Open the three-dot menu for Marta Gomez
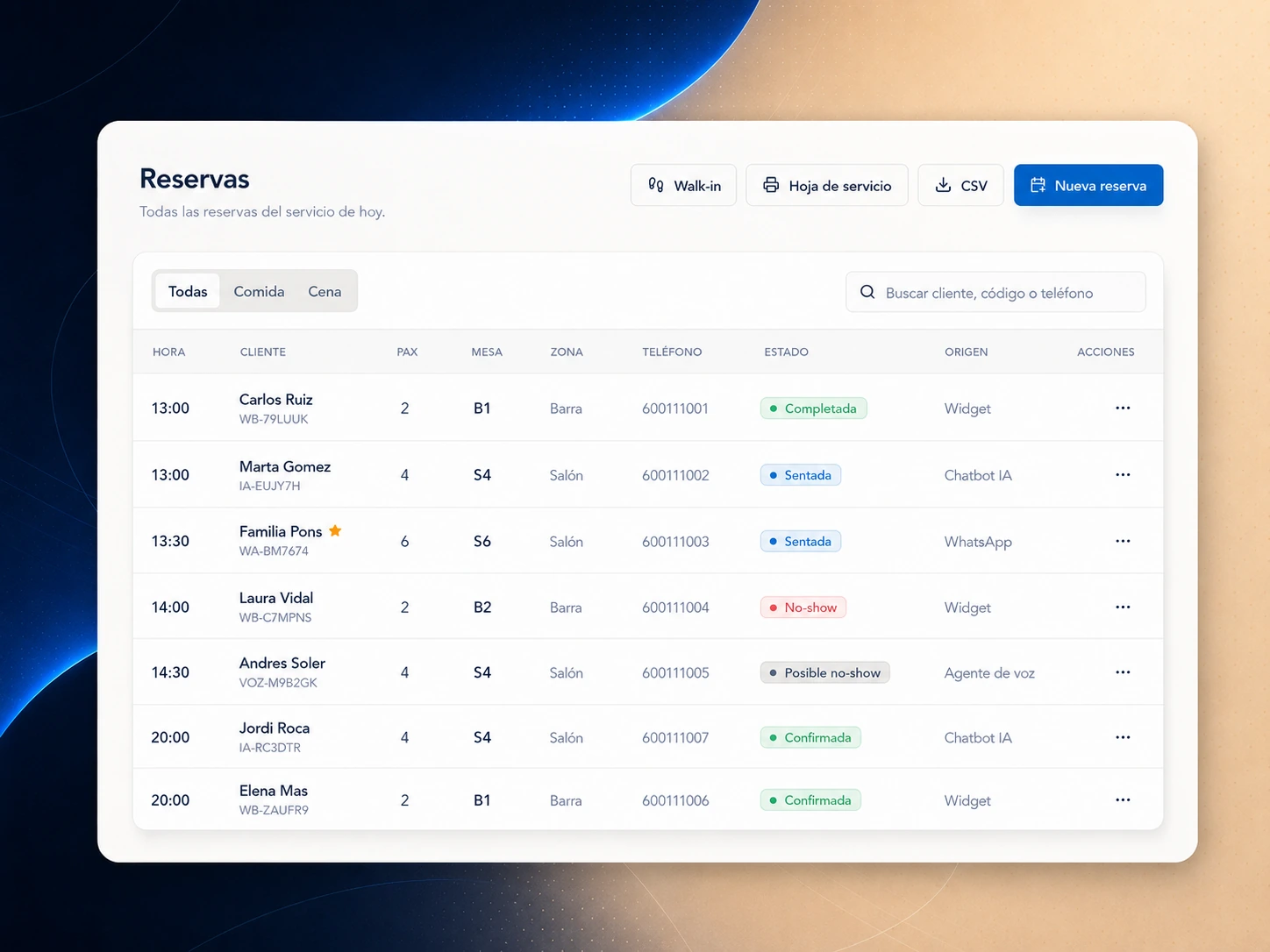This screenshot has width=1270, height=952. tap(1123, 474)
